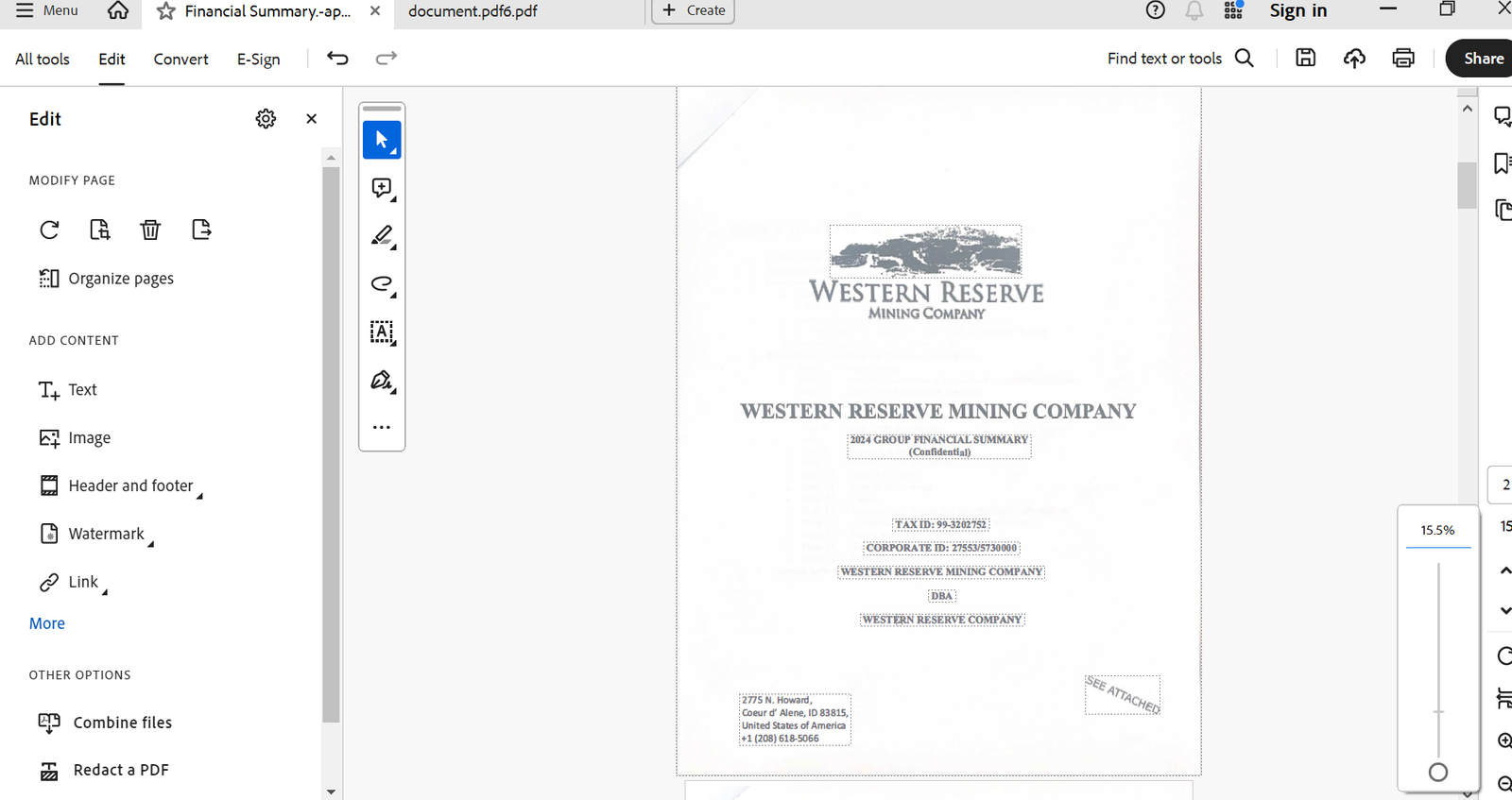The width and height of the screenshot is (1512, 800).
Task: Click the 15.5% zoom value field
Action: 1437,531
